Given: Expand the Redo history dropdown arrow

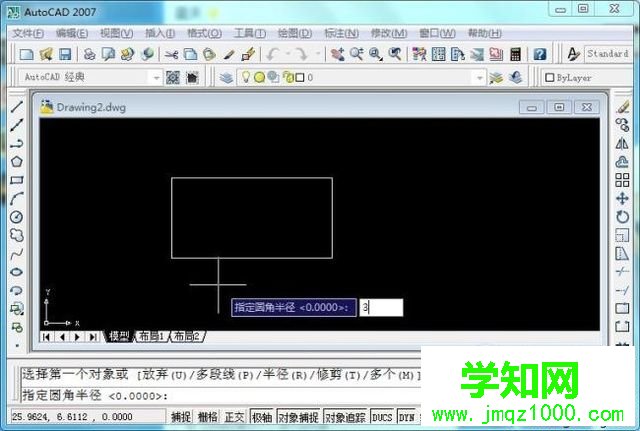Looking at the screenshot, I should 318,54.
